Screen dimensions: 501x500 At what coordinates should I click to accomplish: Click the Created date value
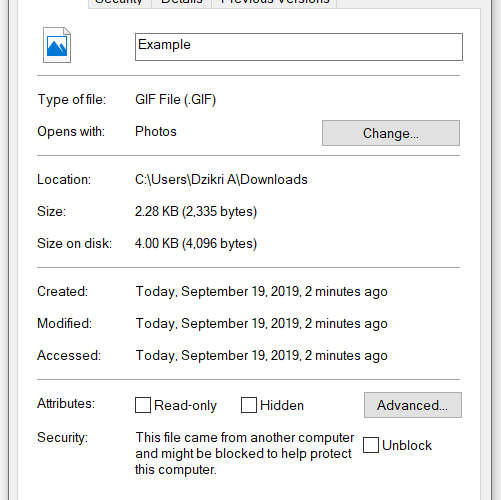(x=261, y=292)
